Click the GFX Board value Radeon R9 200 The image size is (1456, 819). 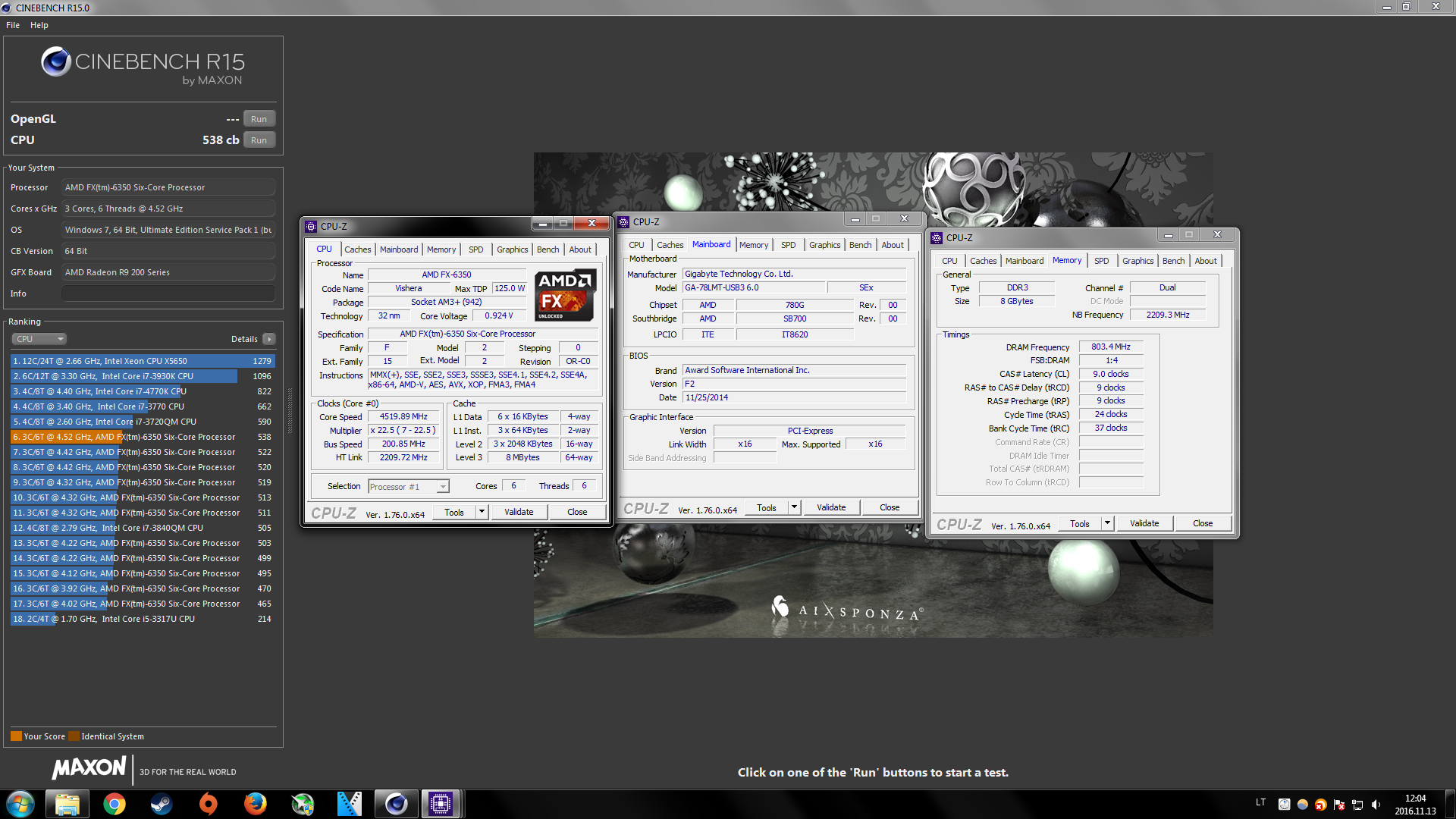tap(168, 272)
